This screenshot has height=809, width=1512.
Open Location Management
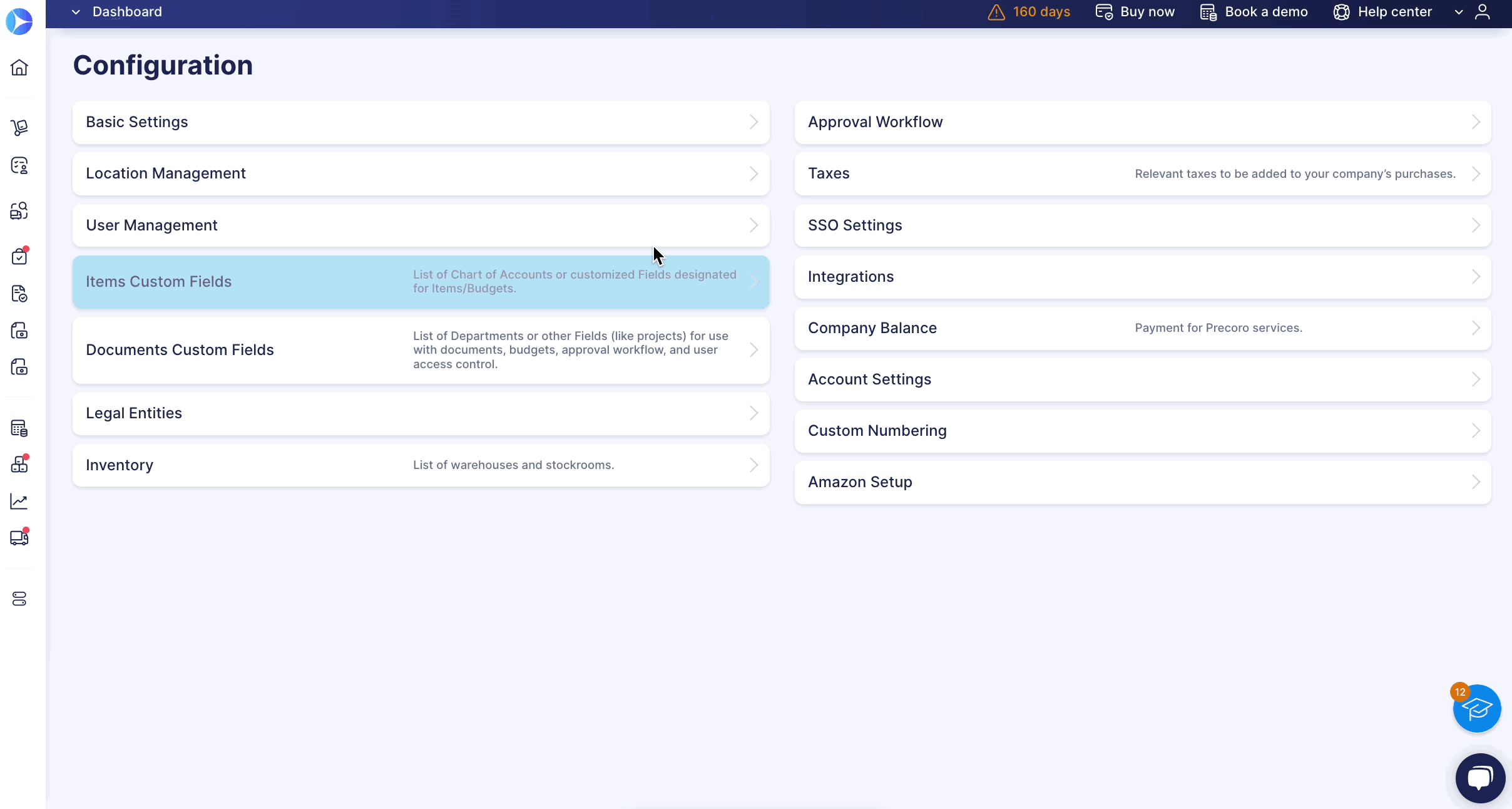click(x=421, y=173)
